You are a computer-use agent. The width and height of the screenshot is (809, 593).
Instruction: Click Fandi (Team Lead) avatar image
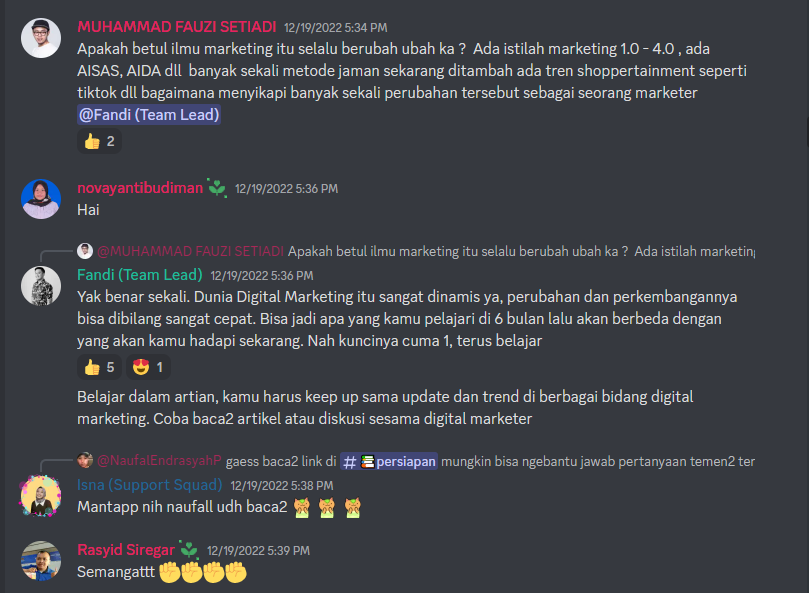pyautogui.click(x=41, y=285)
